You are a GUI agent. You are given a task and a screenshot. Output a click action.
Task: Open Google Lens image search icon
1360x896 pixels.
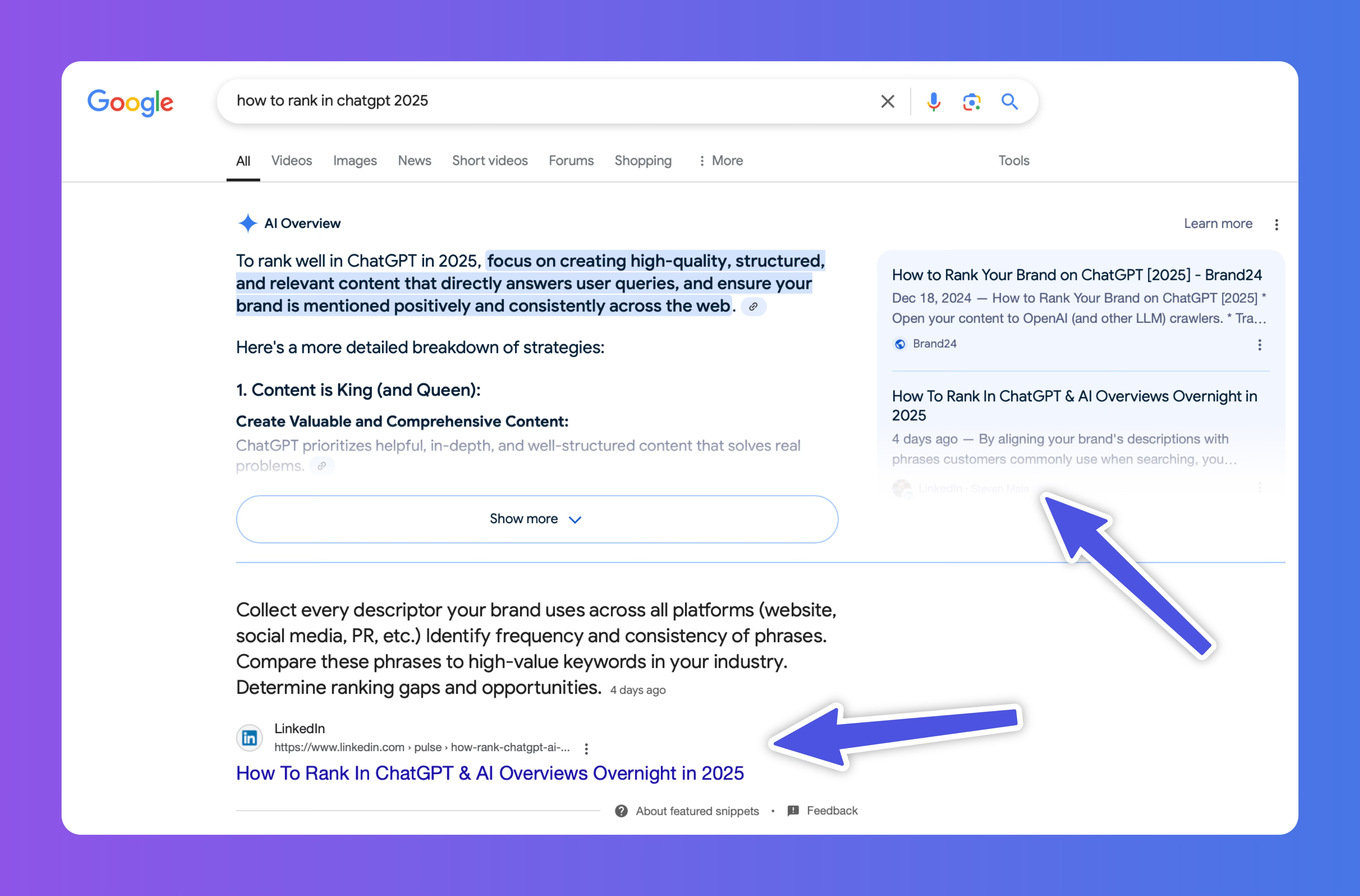click(971, 102)
